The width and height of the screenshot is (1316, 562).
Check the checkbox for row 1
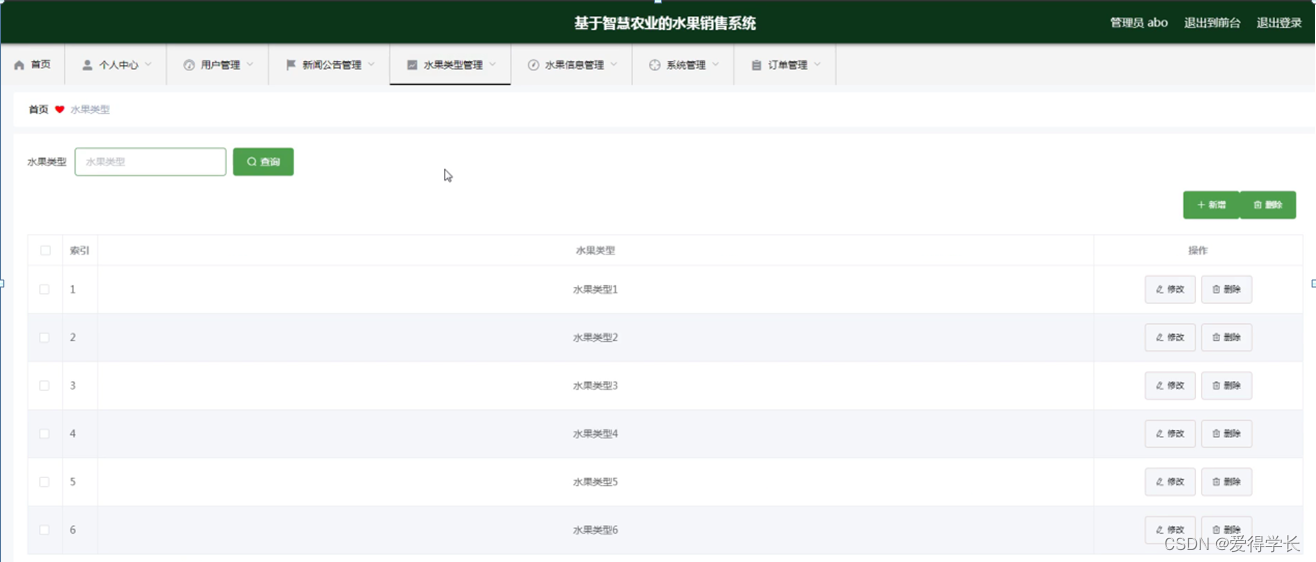(x=44, y=290)
